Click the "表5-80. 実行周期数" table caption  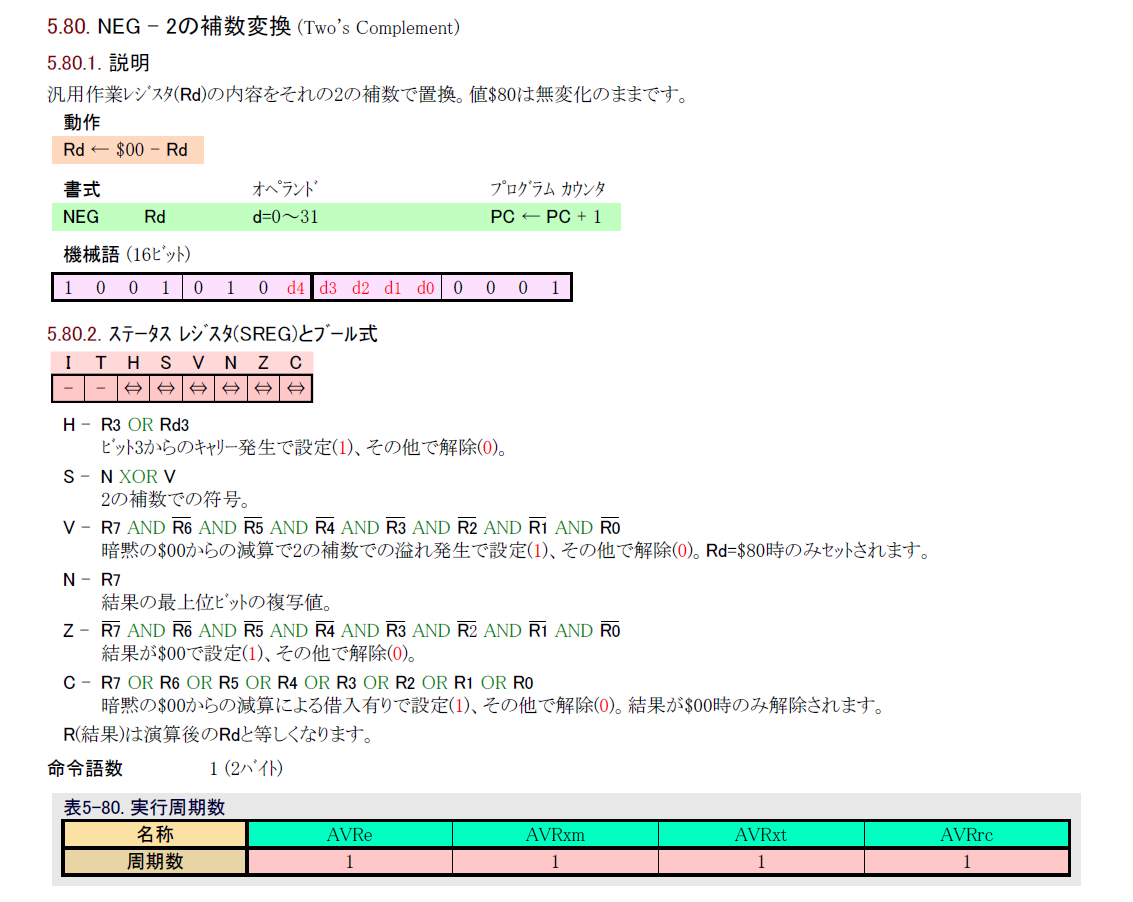pos(144,807)
